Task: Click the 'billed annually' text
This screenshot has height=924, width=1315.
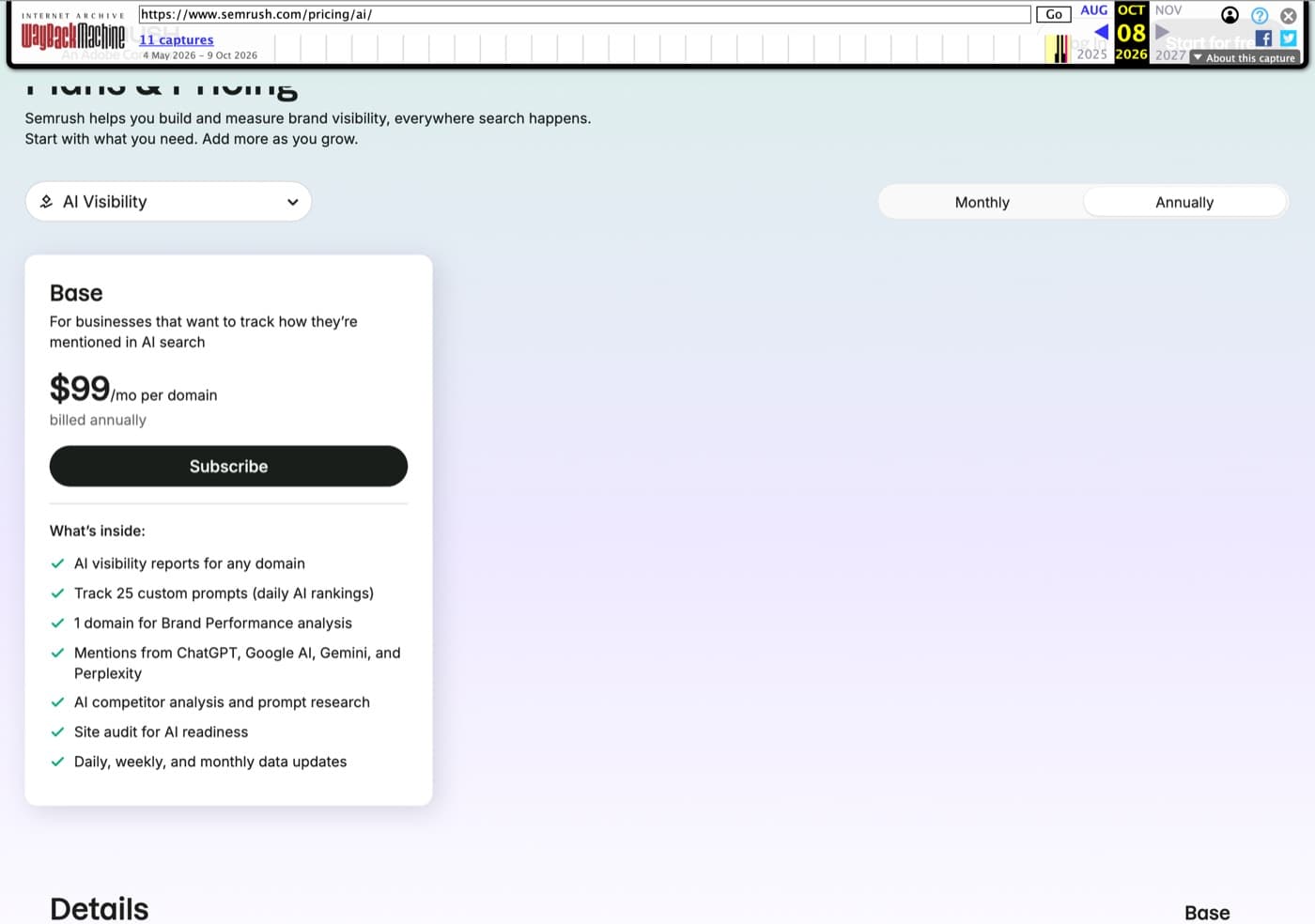Action: pos(98,420)
